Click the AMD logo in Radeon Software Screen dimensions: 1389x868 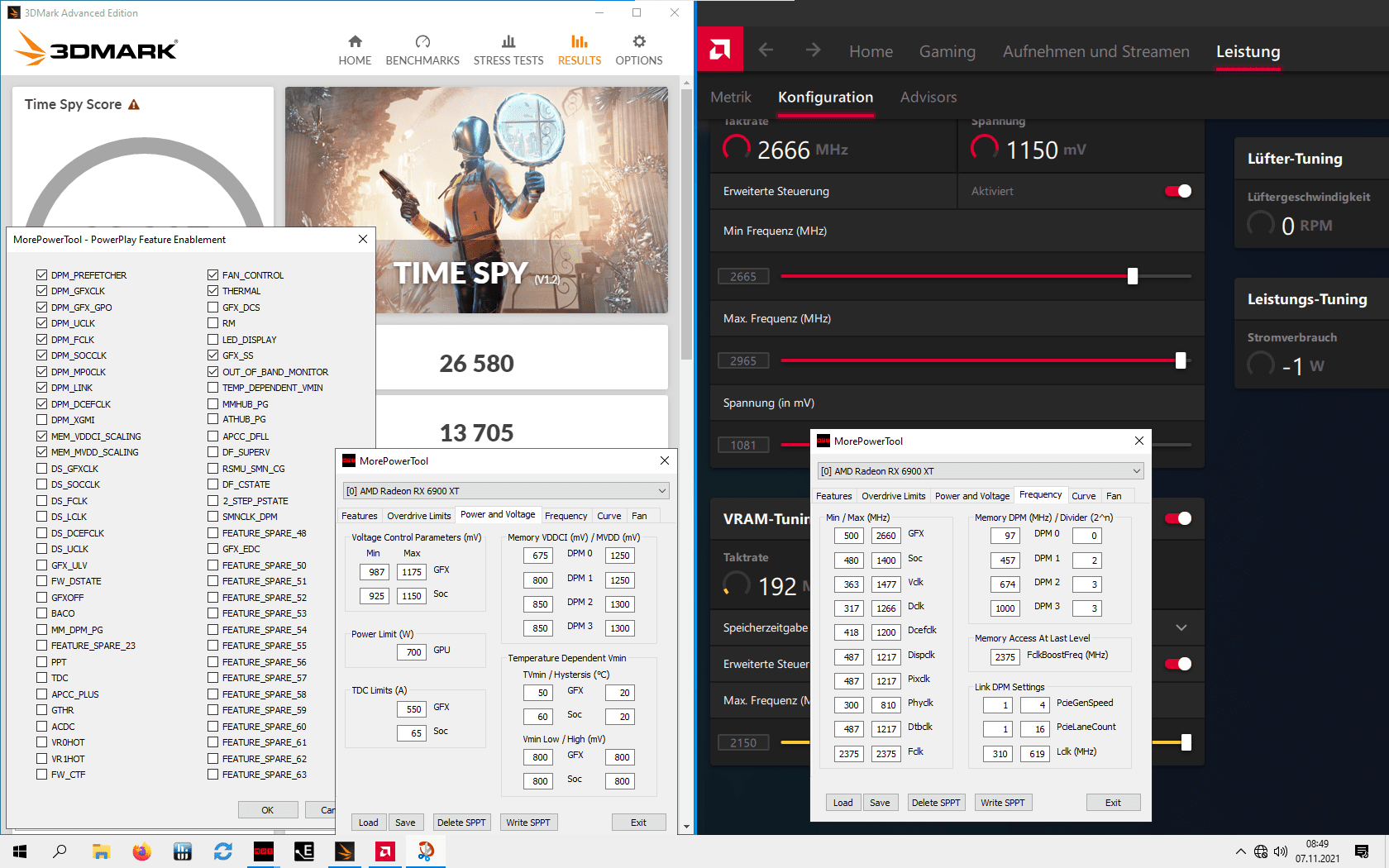click(x=720, y=50)
